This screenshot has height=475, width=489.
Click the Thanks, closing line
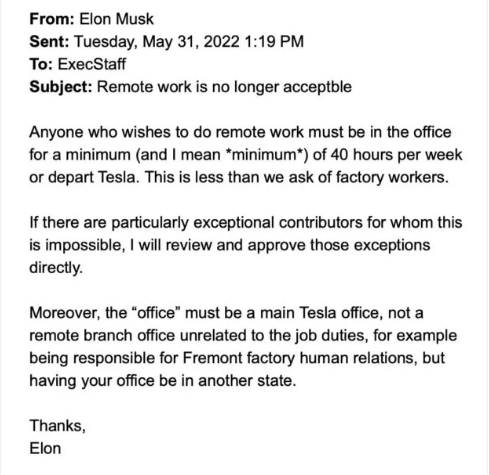point(58,426)
